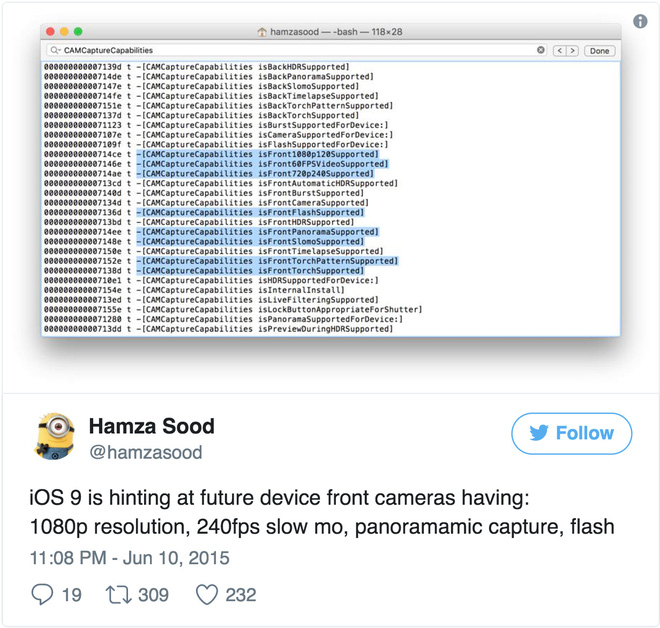
Task: Click the info icon on the embedded tweet
Action: pos(640,21)
